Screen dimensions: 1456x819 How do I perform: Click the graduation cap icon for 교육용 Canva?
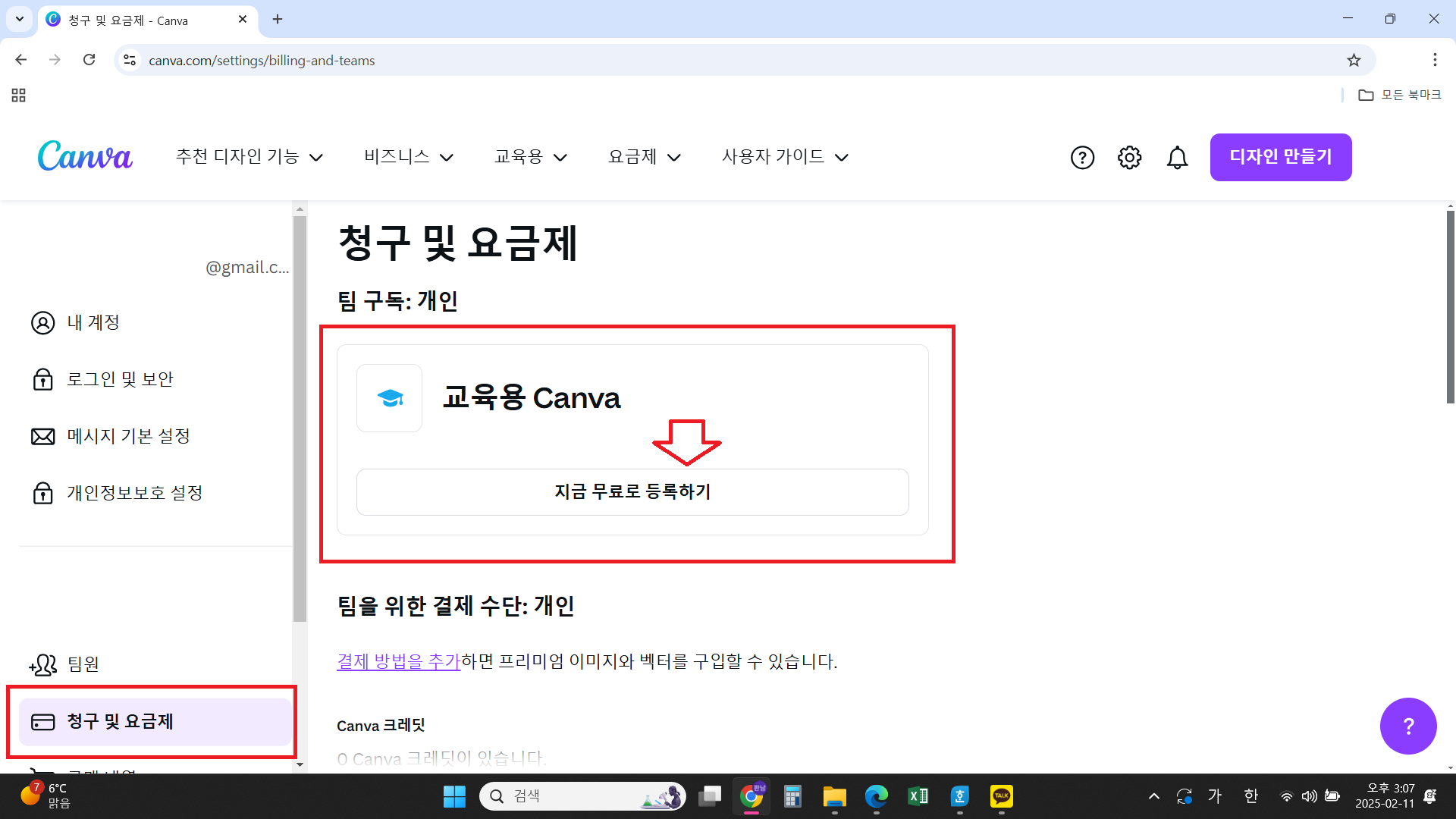click(x=389, y=397)
